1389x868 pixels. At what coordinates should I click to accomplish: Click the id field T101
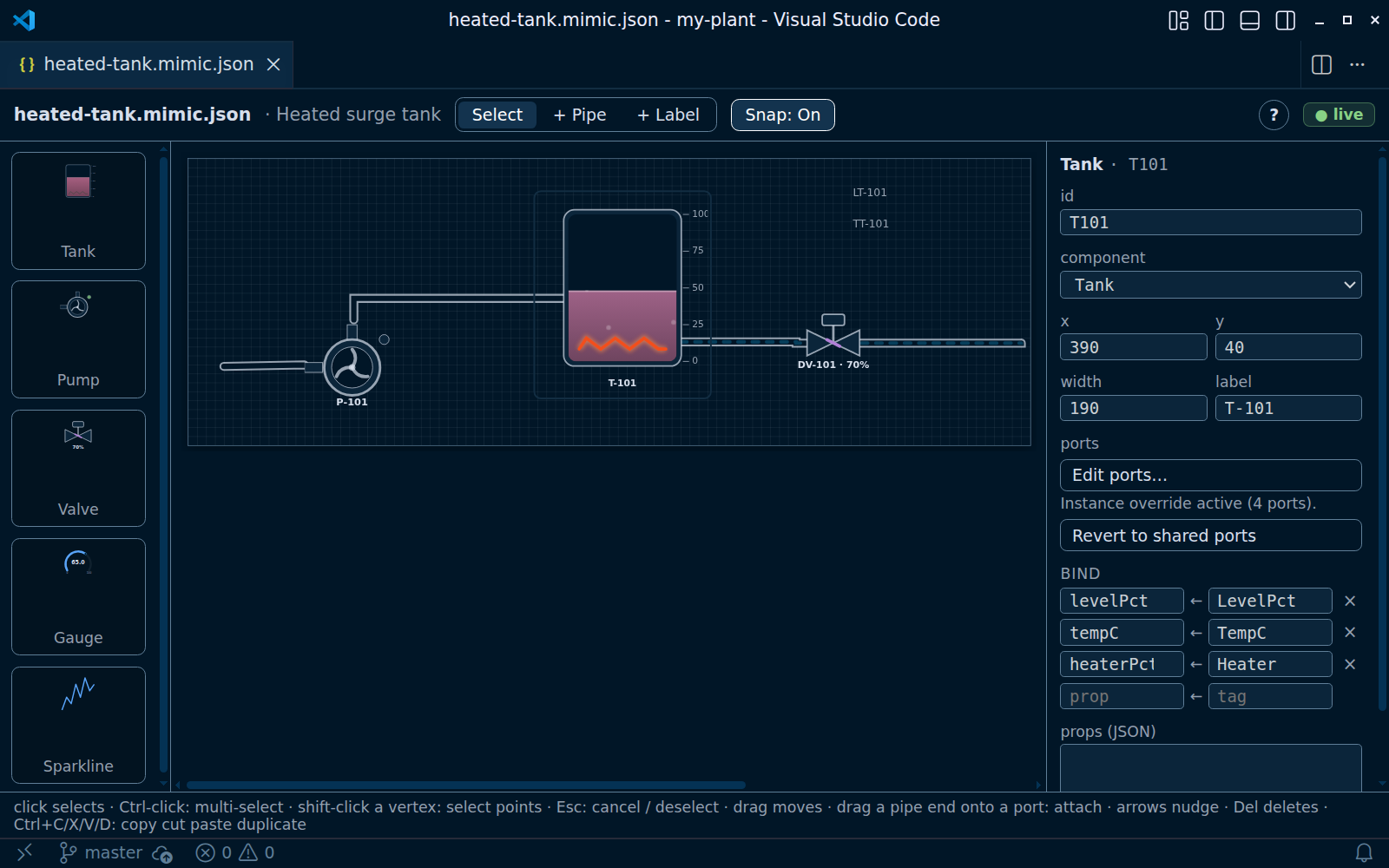coord(1210,222)
